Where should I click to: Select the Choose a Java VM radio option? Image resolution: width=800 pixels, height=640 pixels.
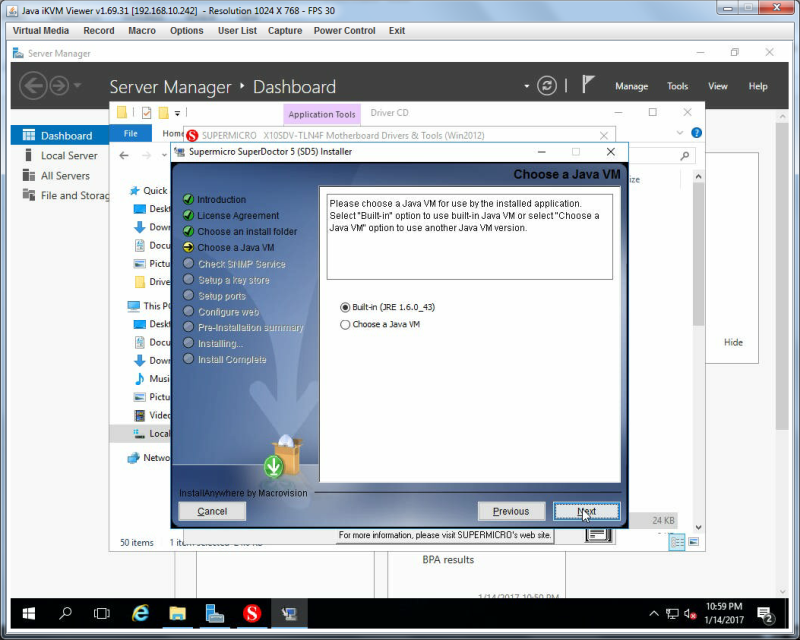click(x=345, y=325)
